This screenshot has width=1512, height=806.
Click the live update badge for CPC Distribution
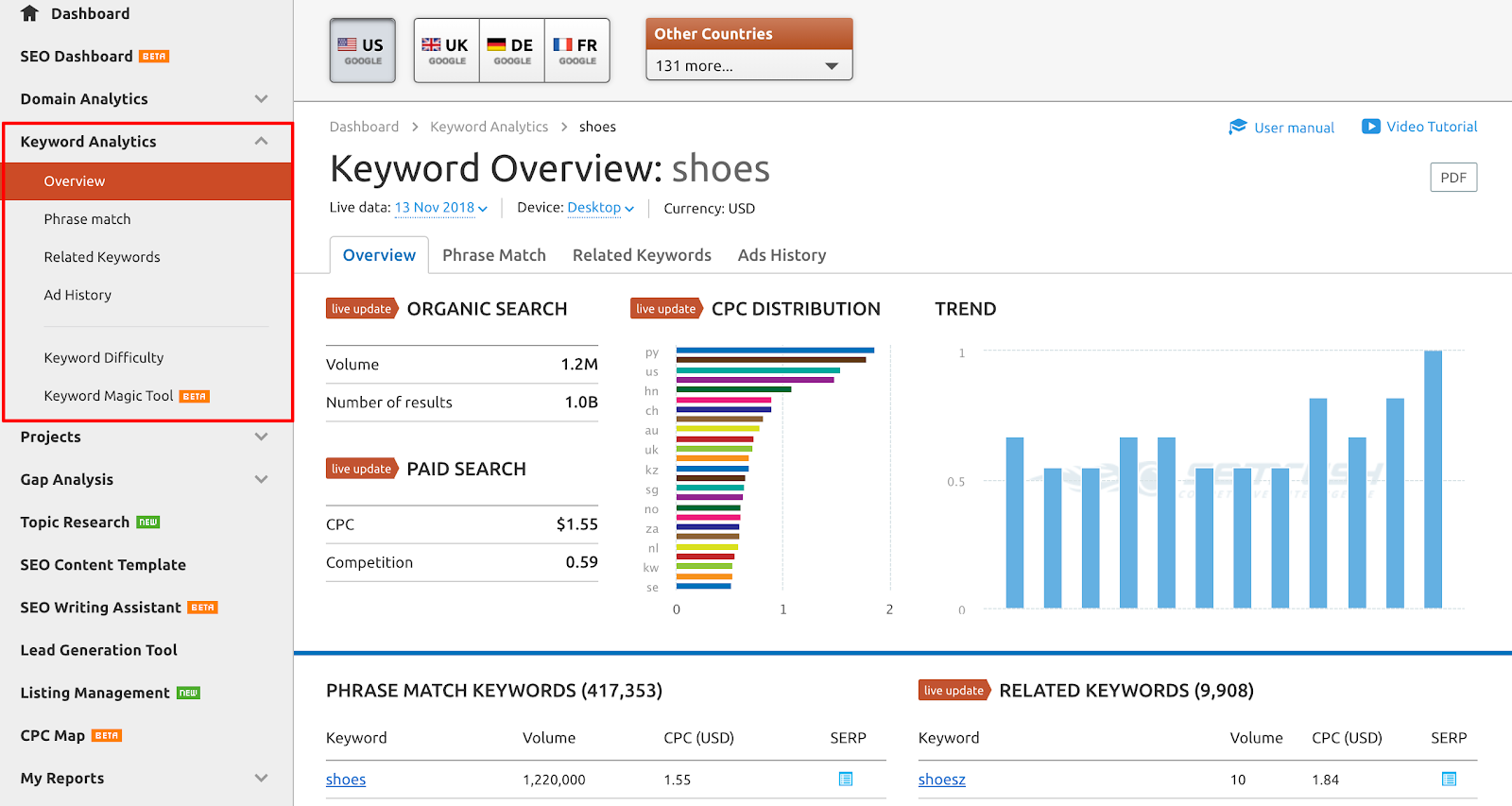click(666, 309)
